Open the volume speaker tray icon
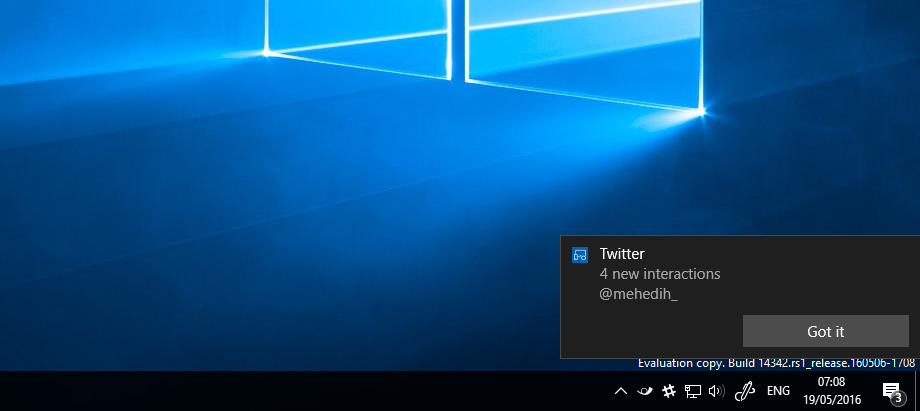 click(716, 391)
